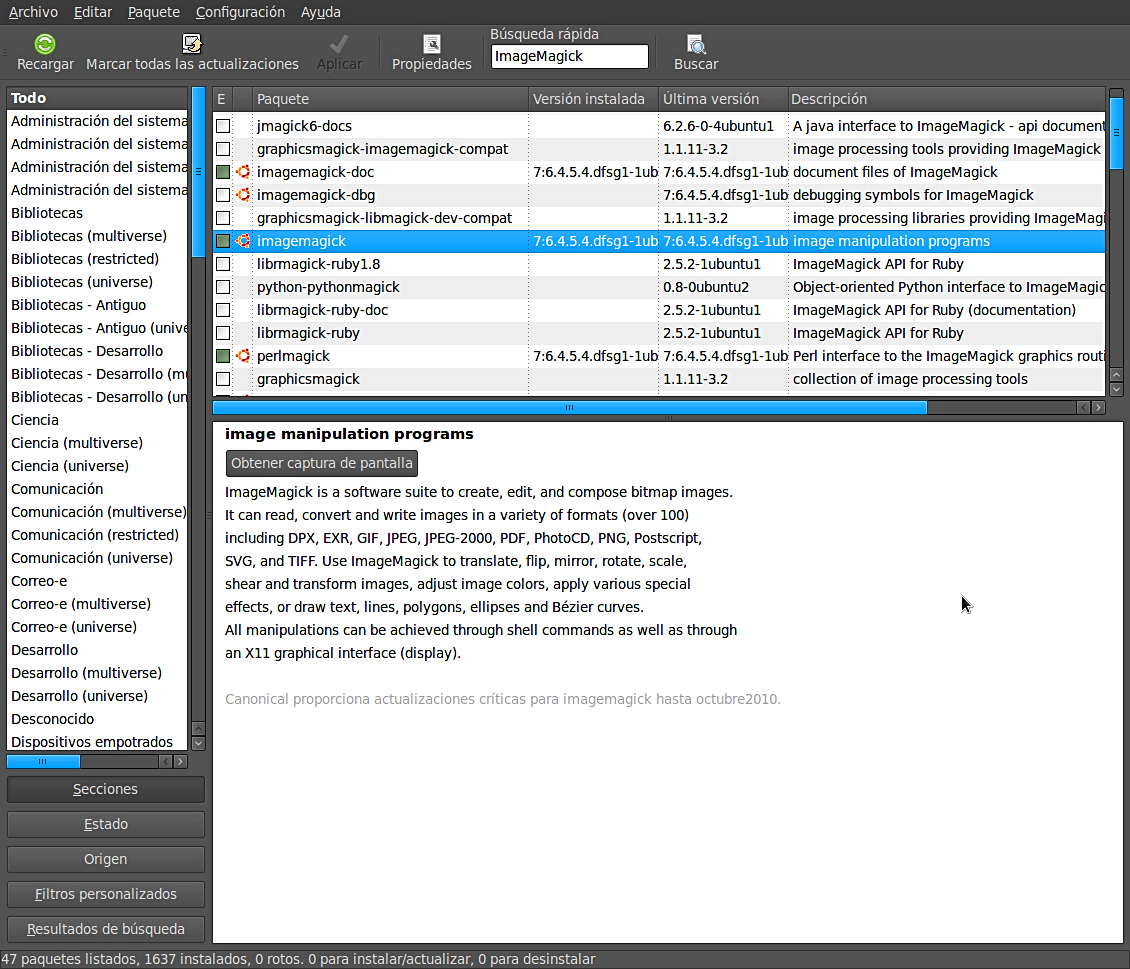
Task: Toggle status box for perlmagick
Action: [x=223, y=356]
